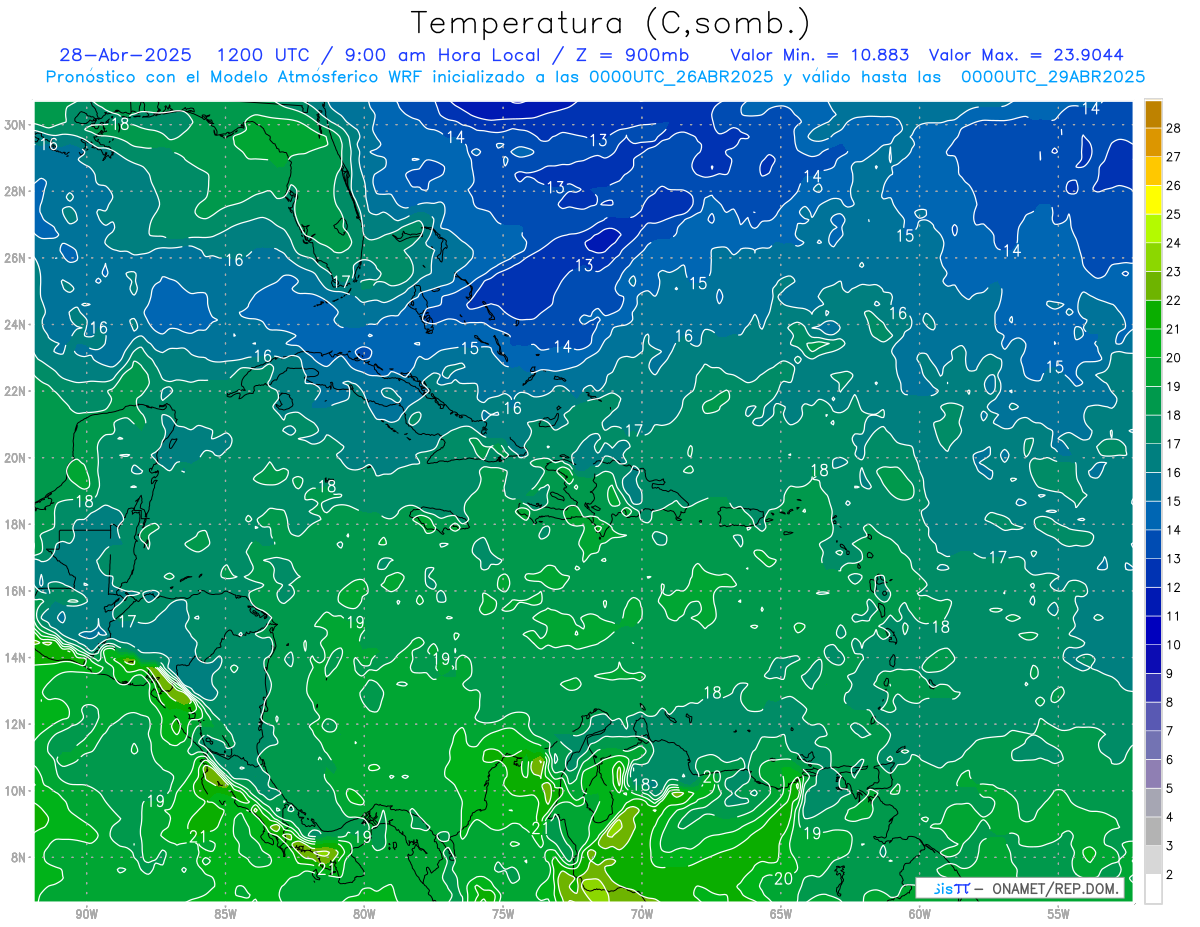Click the "70W" longitude axis label
Viewport: 1200px width, 927px height.
click(642, 915)
